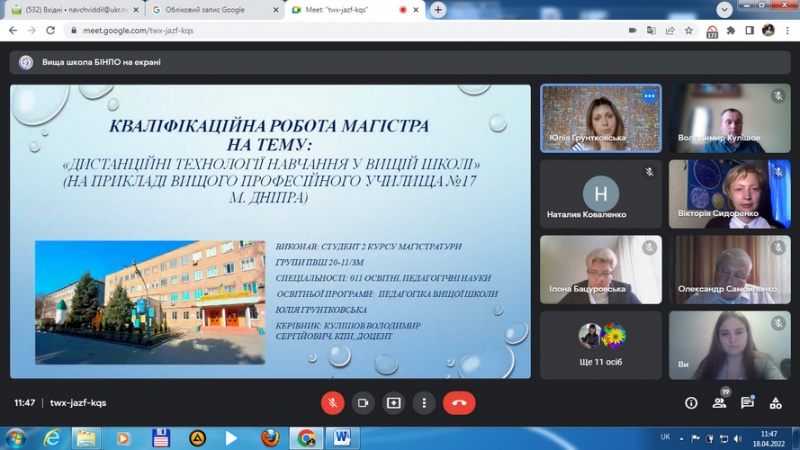The height and width of the screenshot is (450, 800).
Task: Click the Present screen button
Action: 394,402
